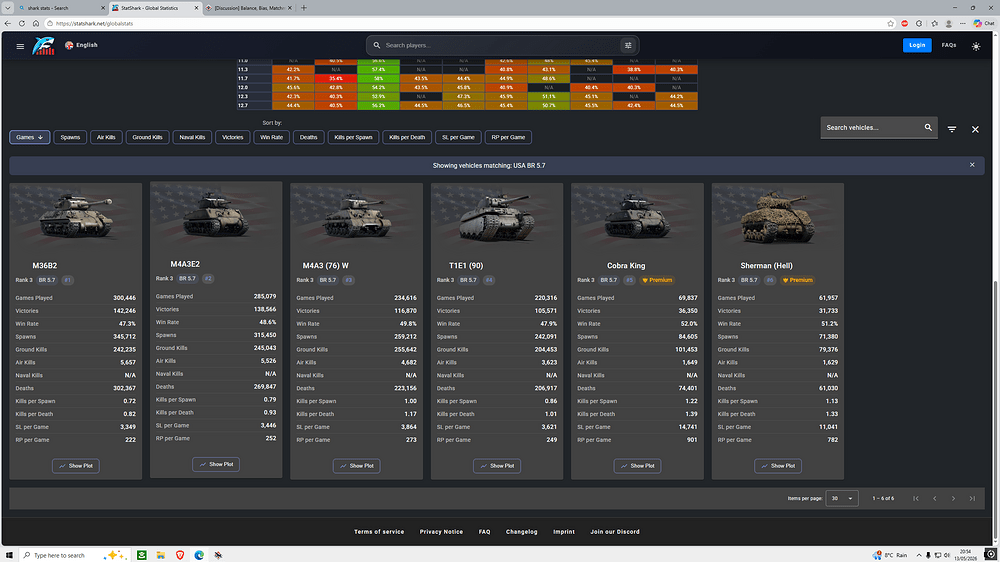Open the Items per page dropdown

coord(842,498)
